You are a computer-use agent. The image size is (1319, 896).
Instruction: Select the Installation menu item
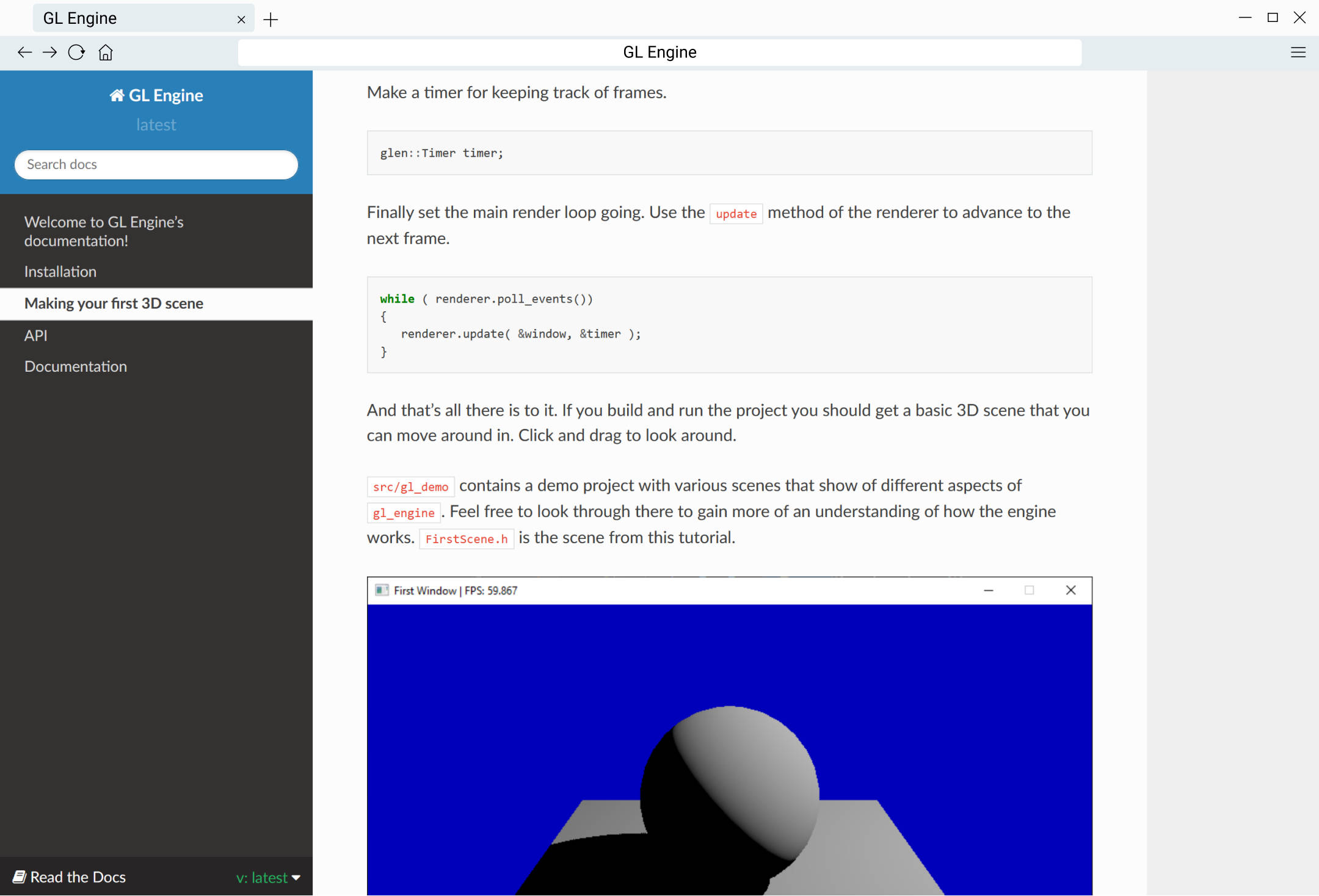[x=61, y=271]
